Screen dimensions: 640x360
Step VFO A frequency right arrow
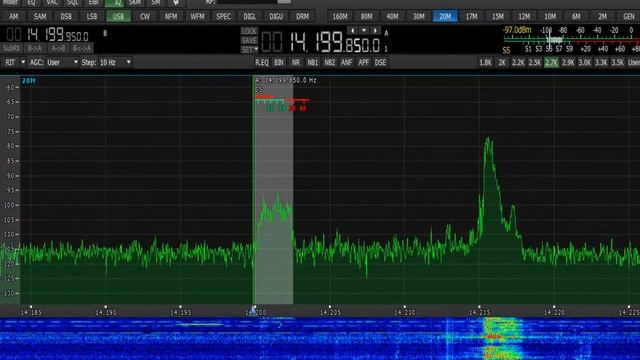(375, 31)
